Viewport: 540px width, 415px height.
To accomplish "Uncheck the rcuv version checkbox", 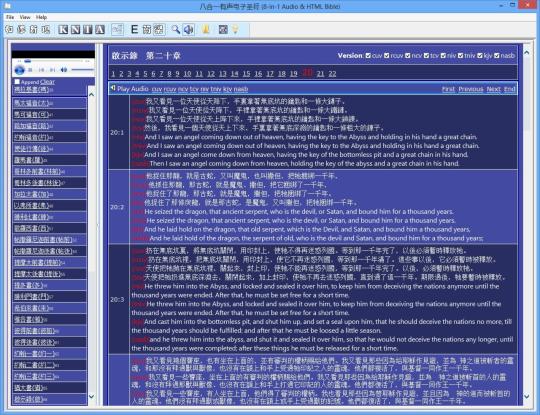I will pyautogui.click(x=387, y=55).
